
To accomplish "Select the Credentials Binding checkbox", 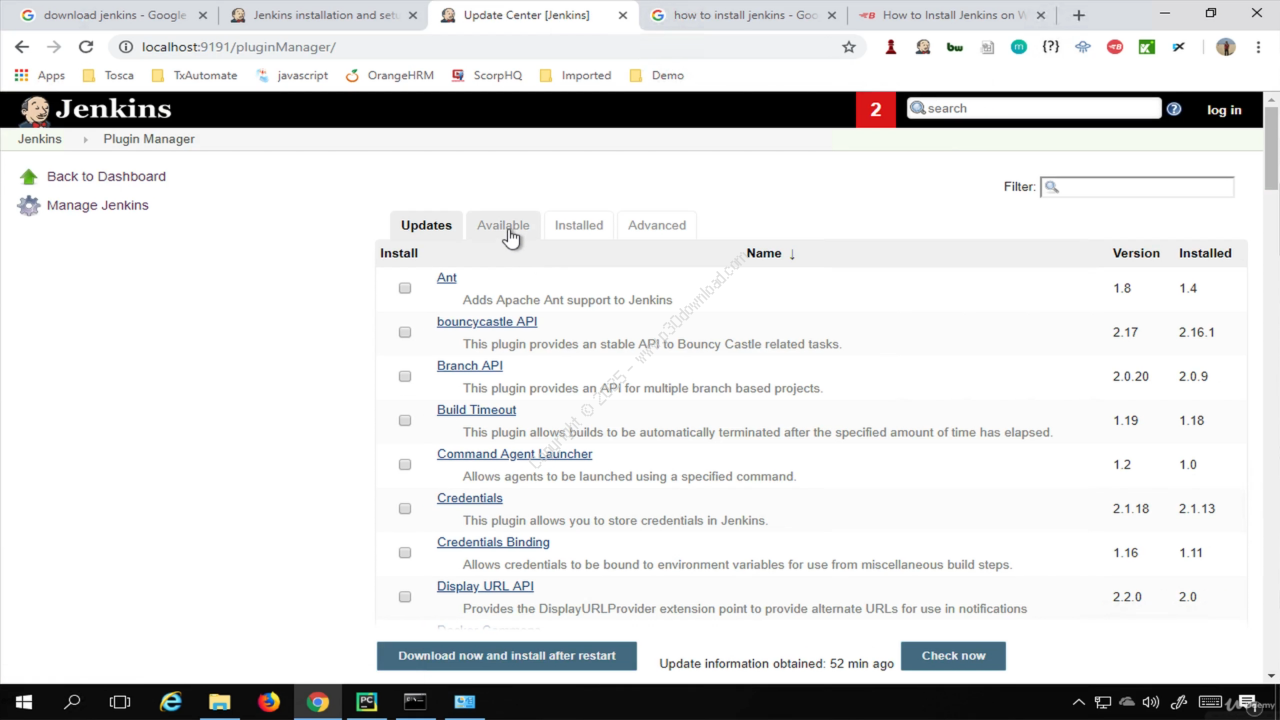I will [x=405, y=552].
